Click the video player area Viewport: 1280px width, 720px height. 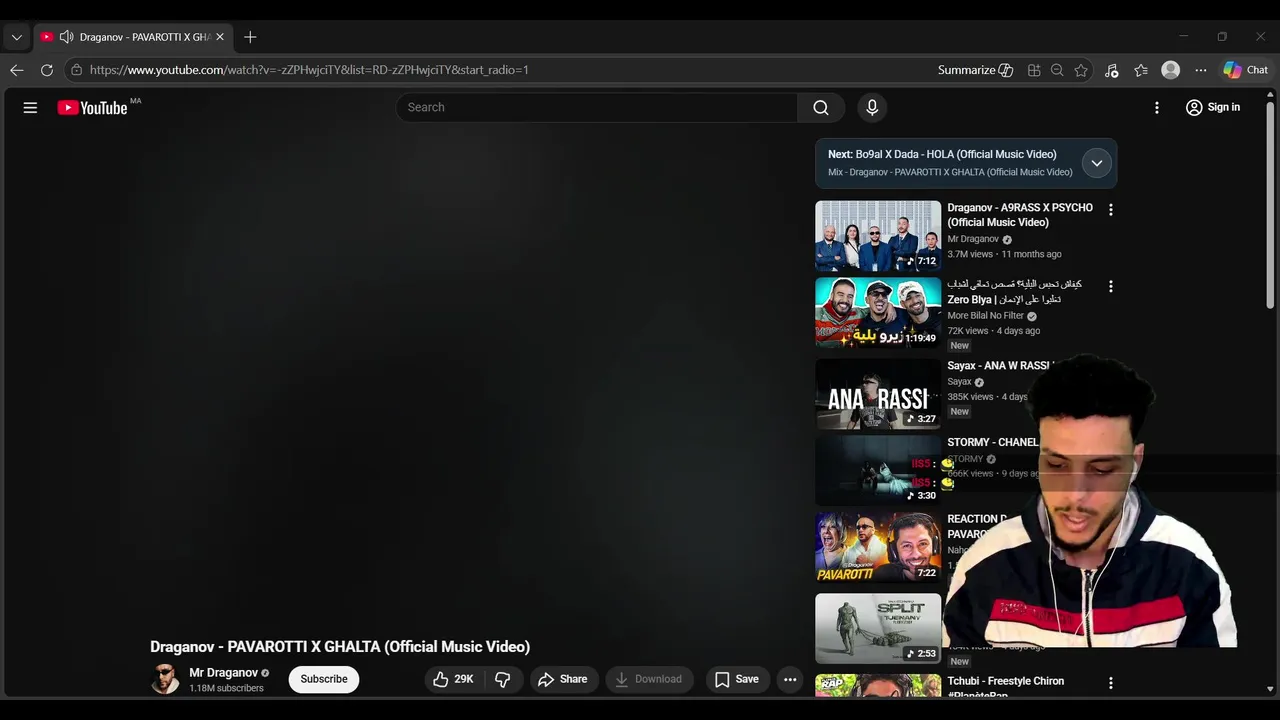click(x=405, y=380)
